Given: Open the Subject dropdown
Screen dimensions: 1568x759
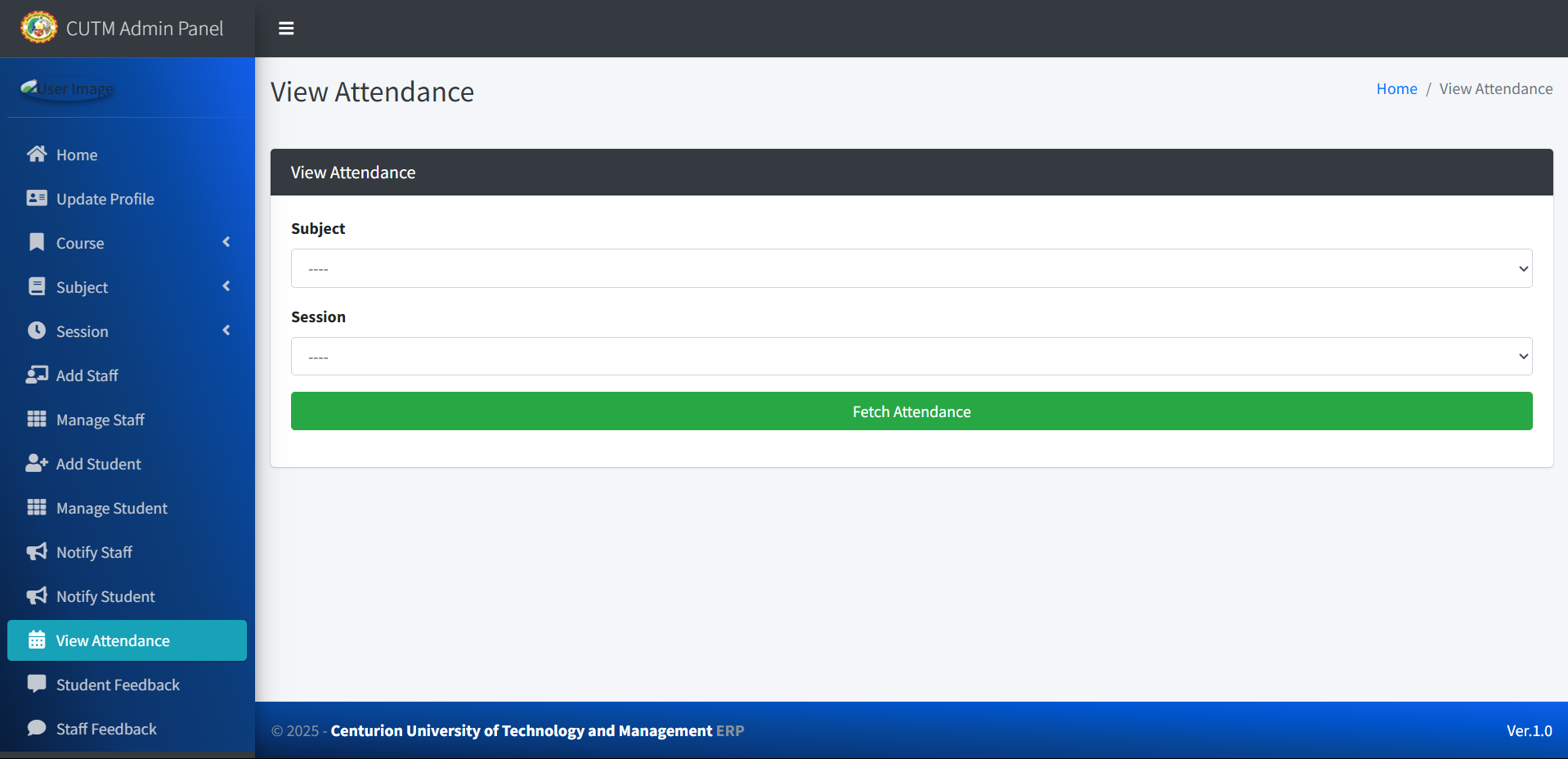Looking at the screenshot, I should click(x=912, y=268).
